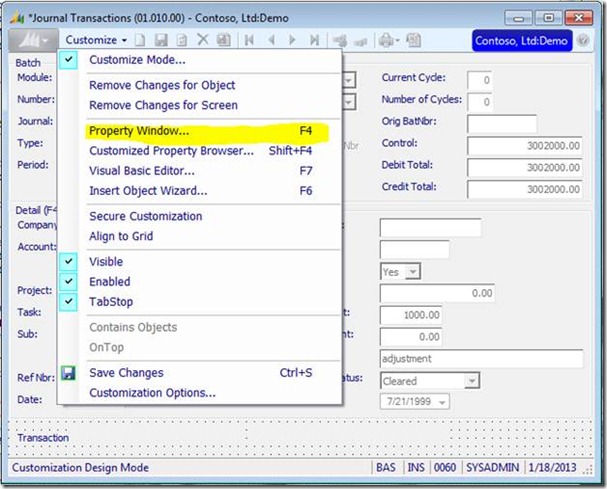Click the Delete X toolbar icon
This screenshot has width=607, height=489.
tap(202, 39)
